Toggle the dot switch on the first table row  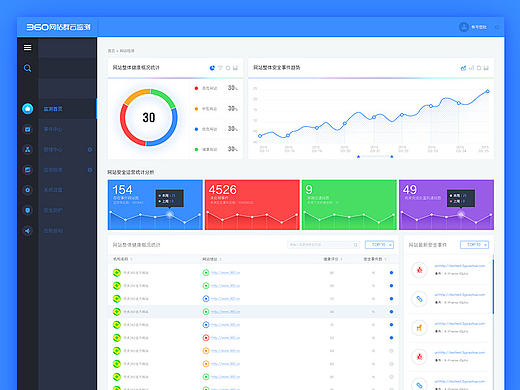point(391,273)
